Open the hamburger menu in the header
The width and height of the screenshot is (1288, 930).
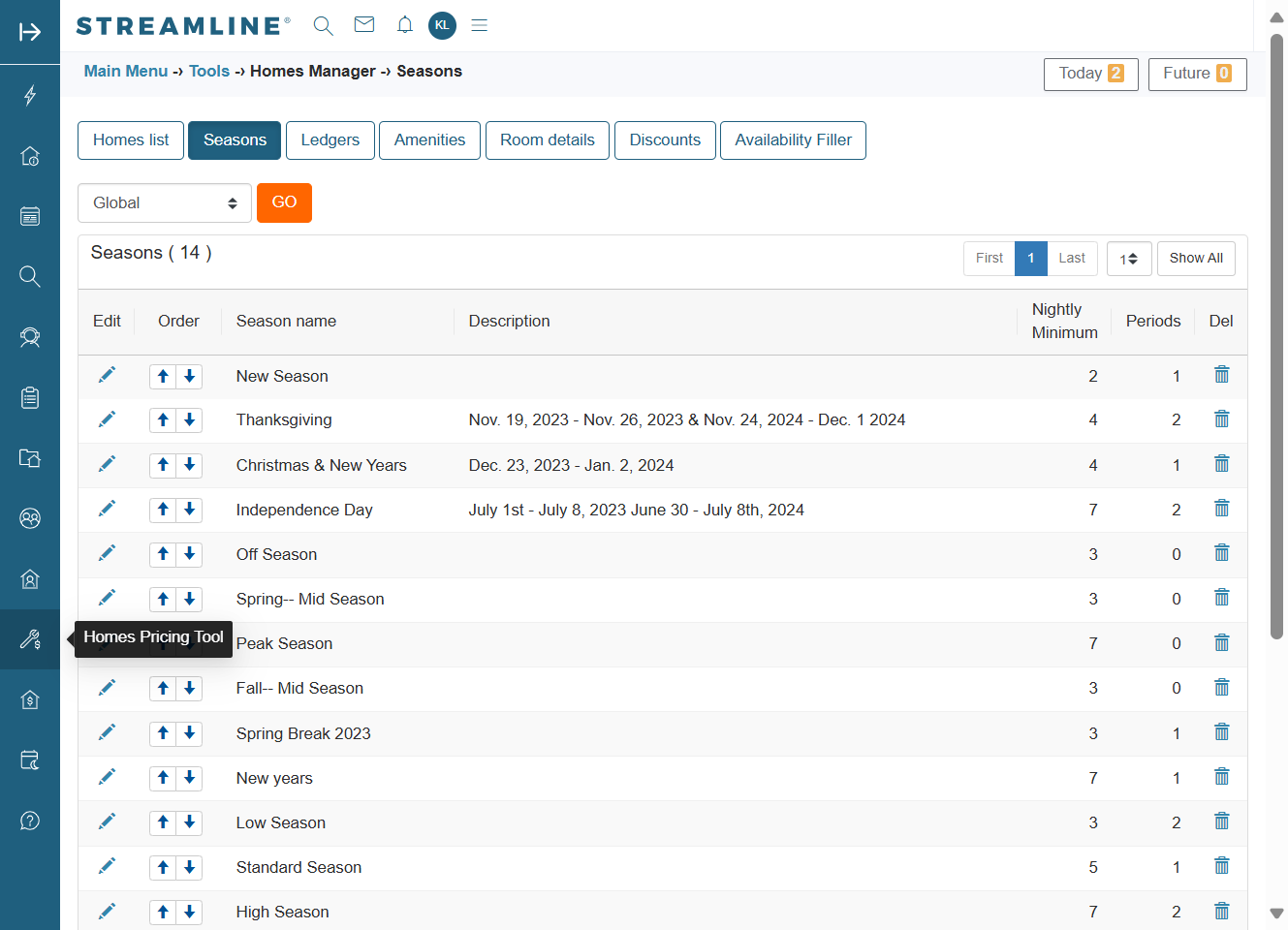(480, 25)
